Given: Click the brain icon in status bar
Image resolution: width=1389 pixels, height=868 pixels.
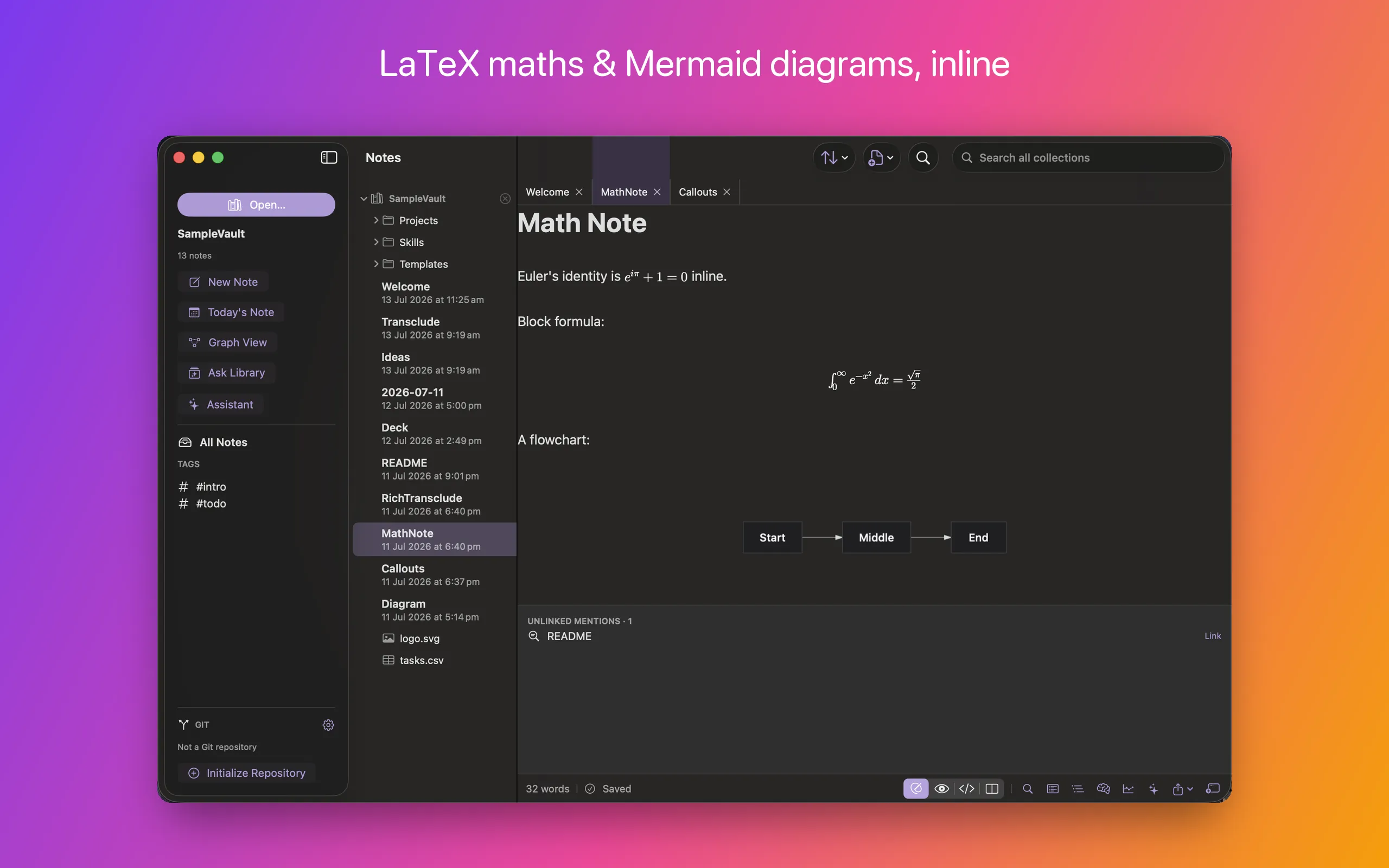Looking at the screenshot, I should coord(1103,789).
